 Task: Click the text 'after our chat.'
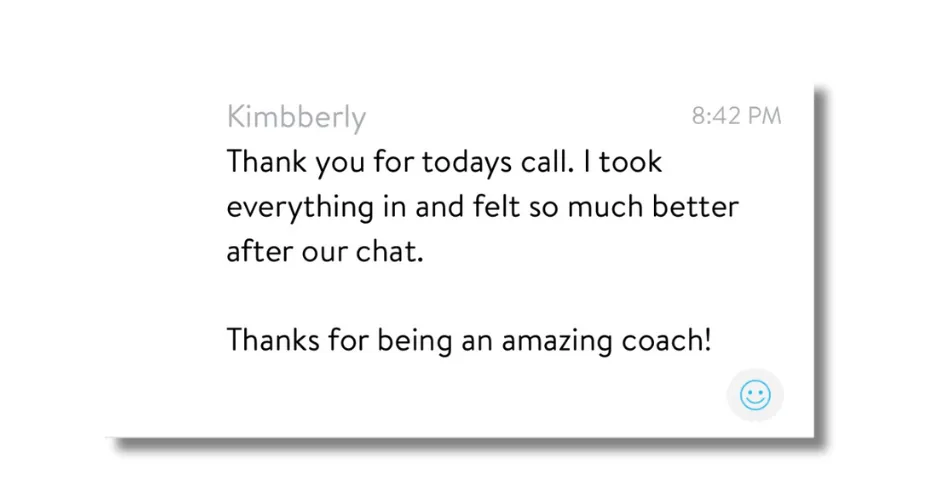(x=325, y=251)
